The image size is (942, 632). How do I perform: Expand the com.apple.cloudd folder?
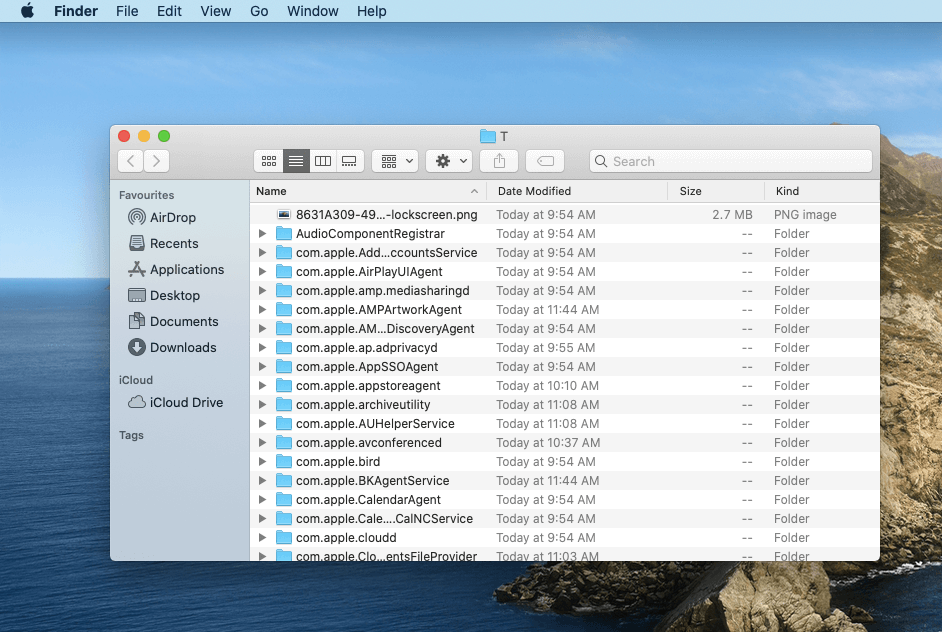263,538
